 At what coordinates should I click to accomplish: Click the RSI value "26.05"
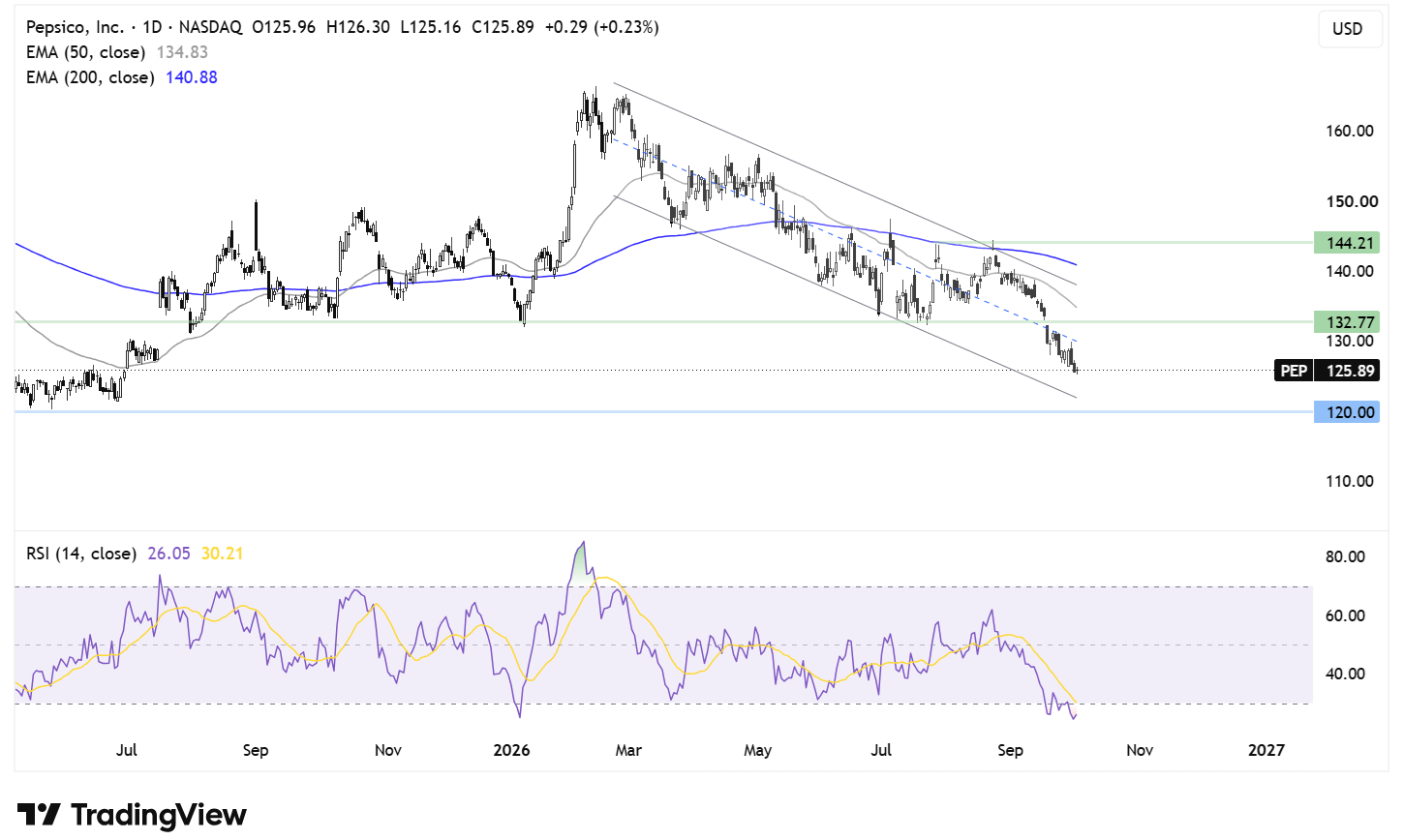(x=168, y=554)
